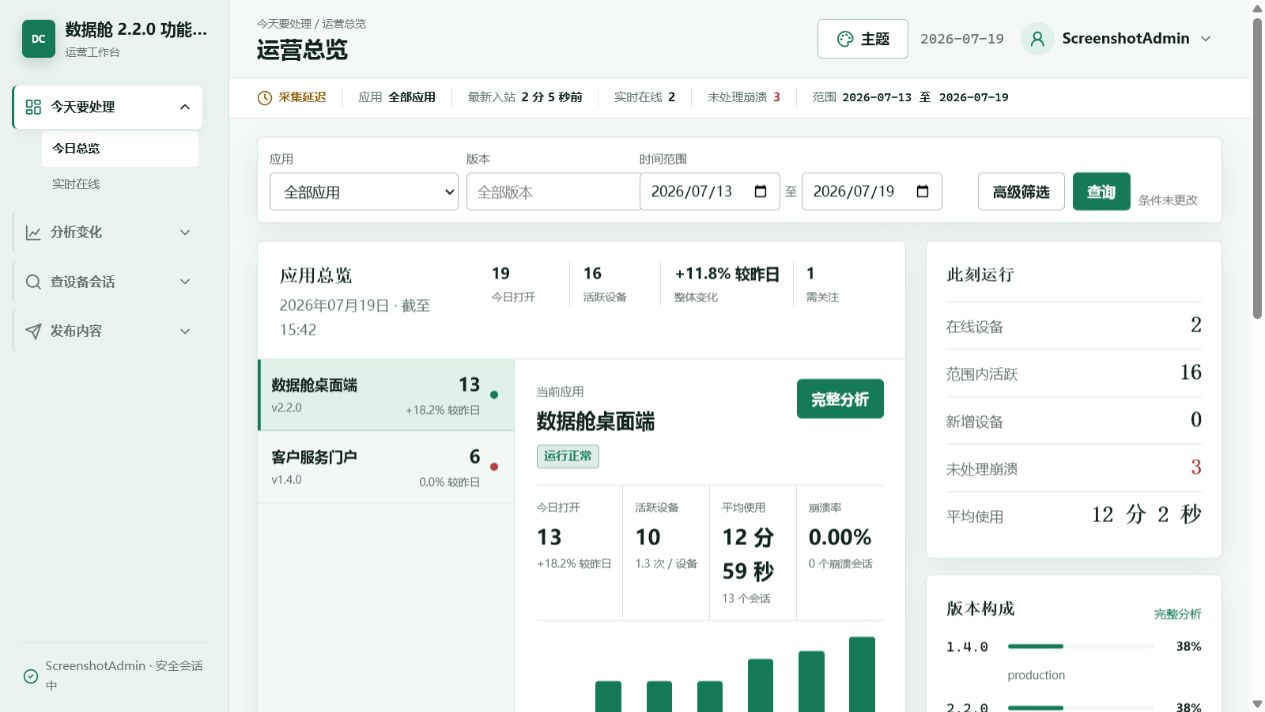
Task: Click the 全部版本 version input field
Action: point(553,191)
